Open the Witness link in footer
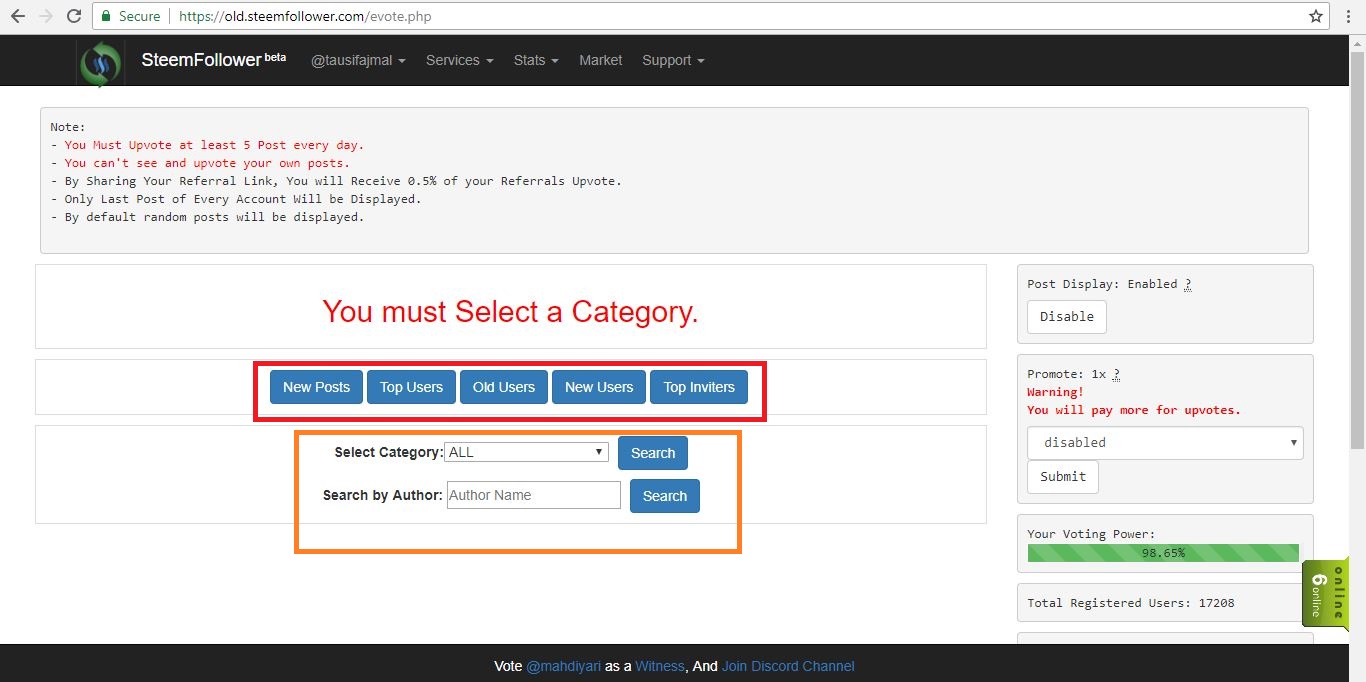 (x=660, y=666)
